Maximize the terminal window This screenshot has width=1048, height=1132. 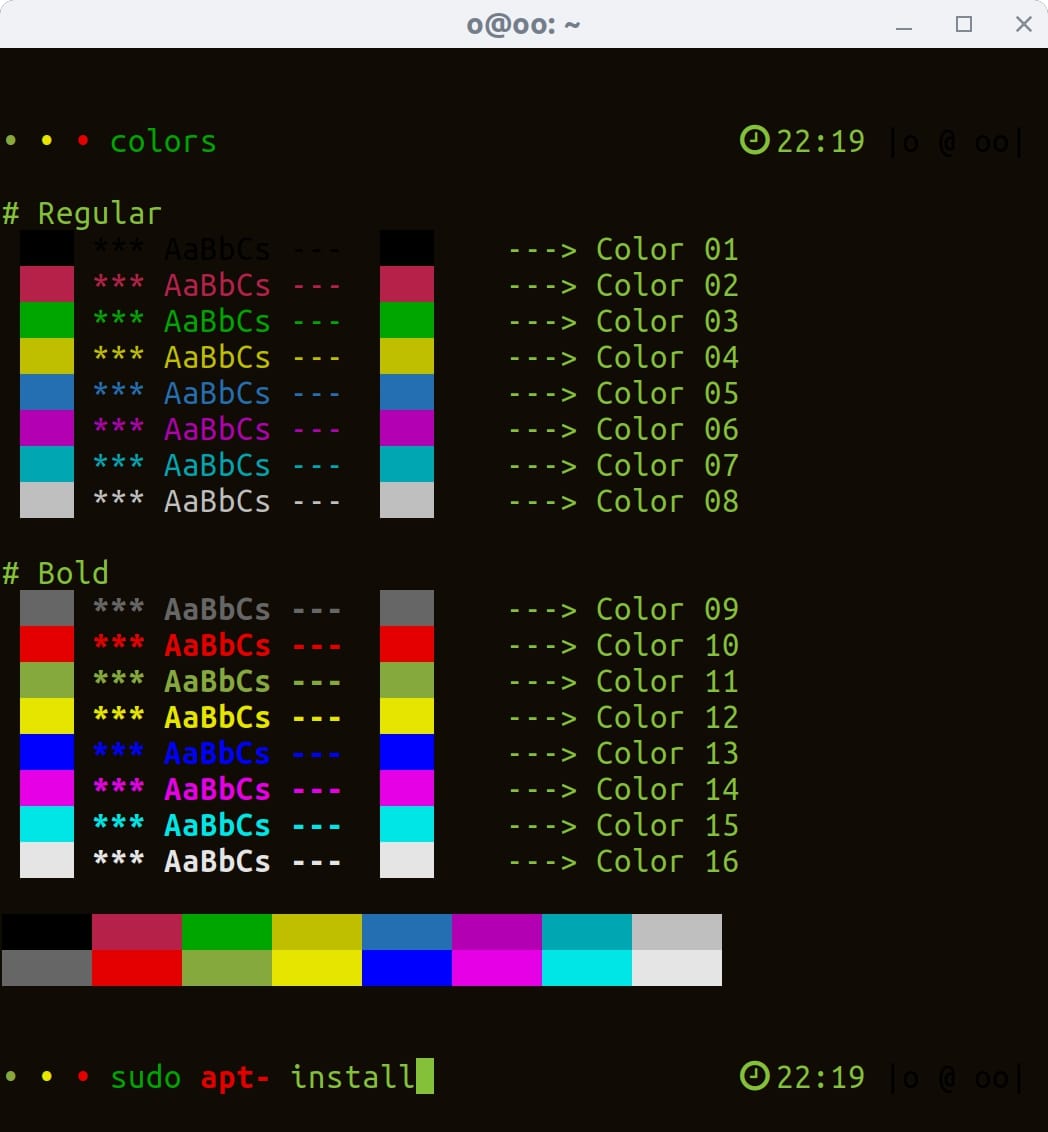(x=964, y=25)
